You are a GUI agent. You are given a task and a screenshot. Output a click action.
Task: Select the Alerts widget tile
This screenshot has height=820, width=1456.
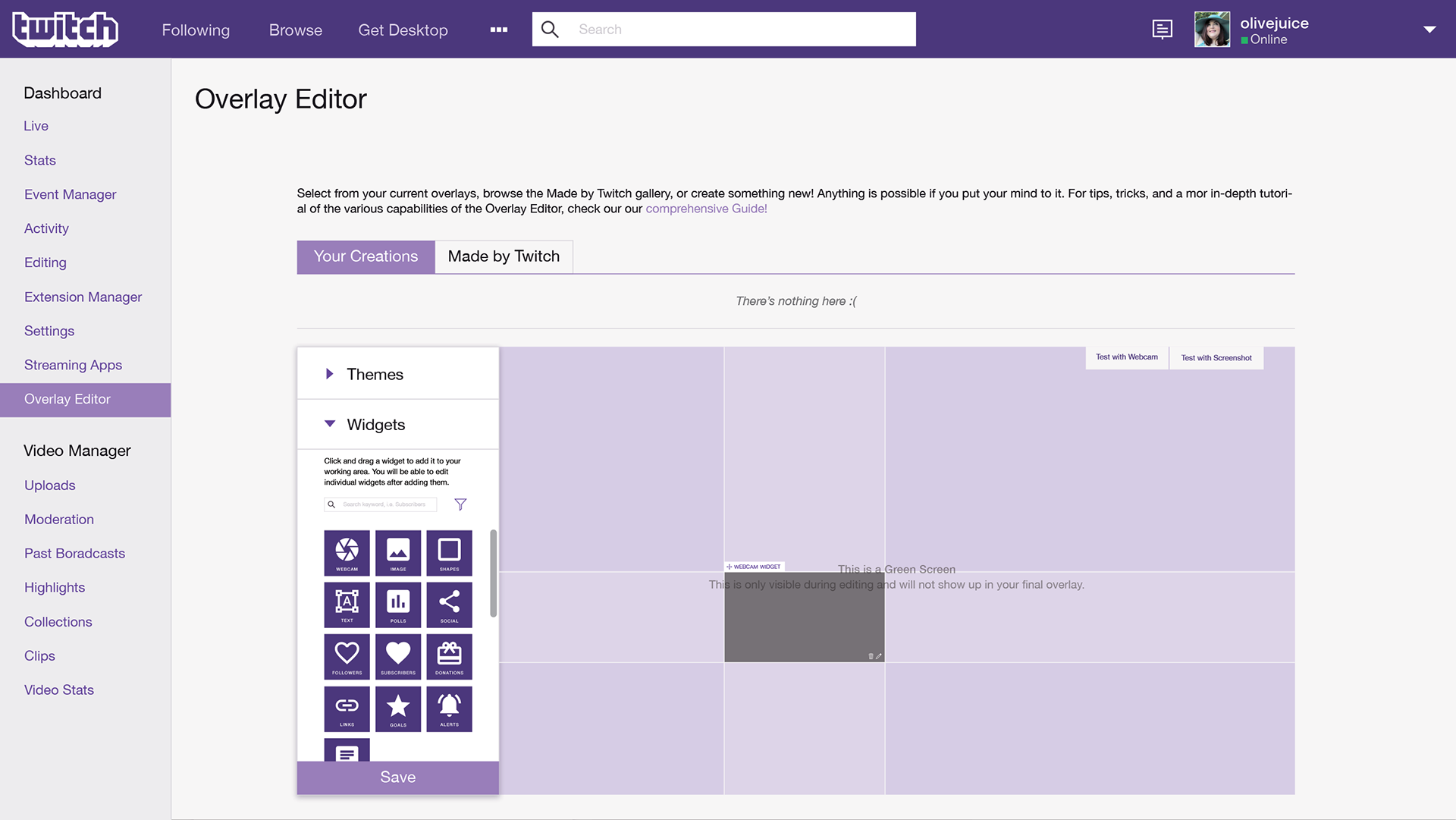[x=449, y=708]
